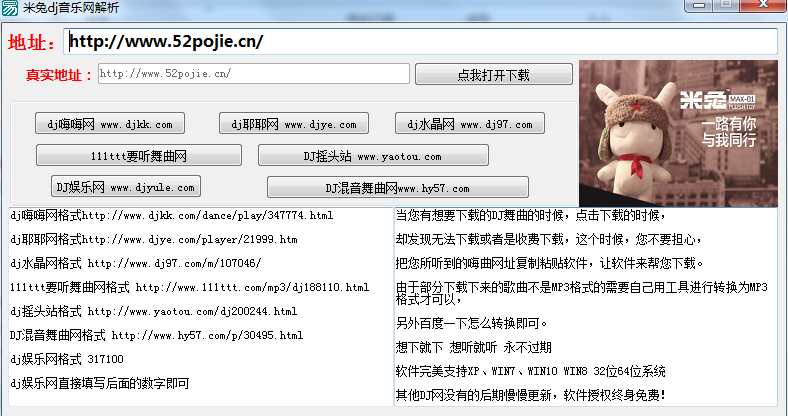Click the 其他DJ网没有的后期慢慢更新 line
The width and height of the screenshot is (788, 416).
531,395
